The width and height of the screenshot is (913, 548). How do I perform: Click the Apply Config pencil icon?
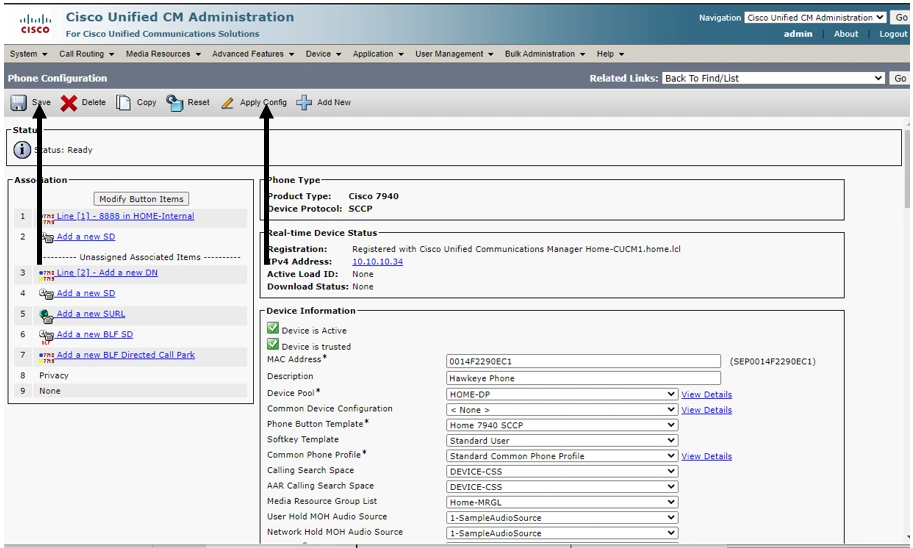point(228,103)
